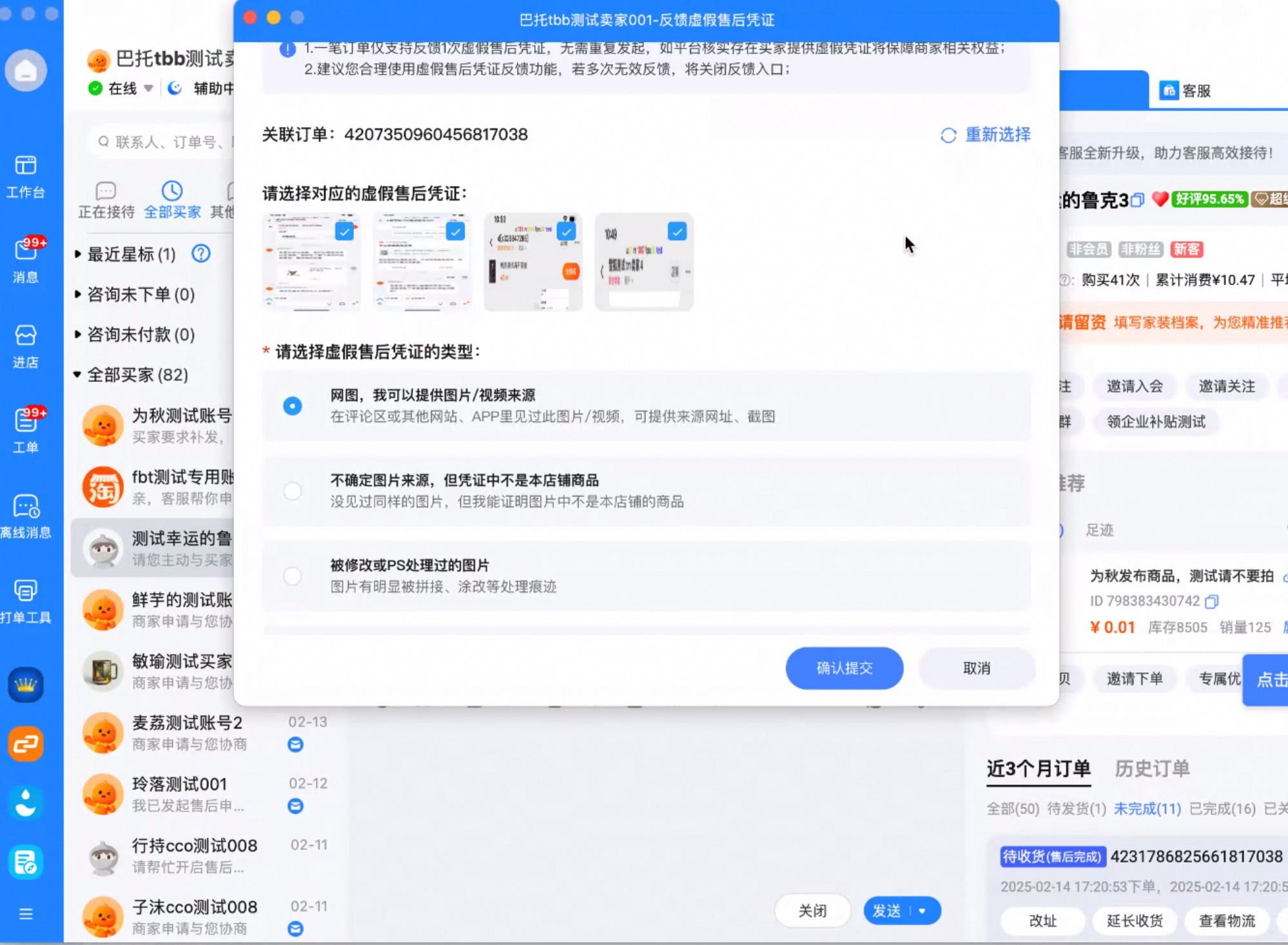The height and width of the screenshot is (945, 1288).
Task: Copy buyer name icon next to 鲁克3
Action: (1138, 200)
